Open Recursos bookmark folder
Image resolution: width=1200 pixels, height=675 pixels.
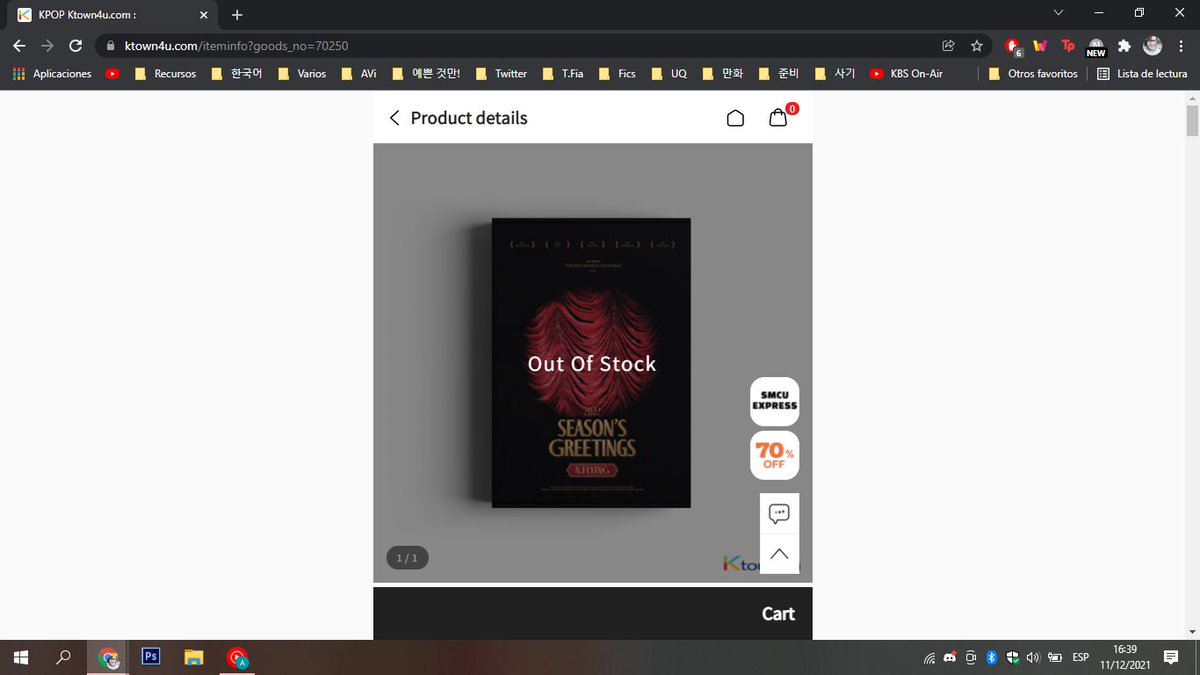click(x=165, y=74)
